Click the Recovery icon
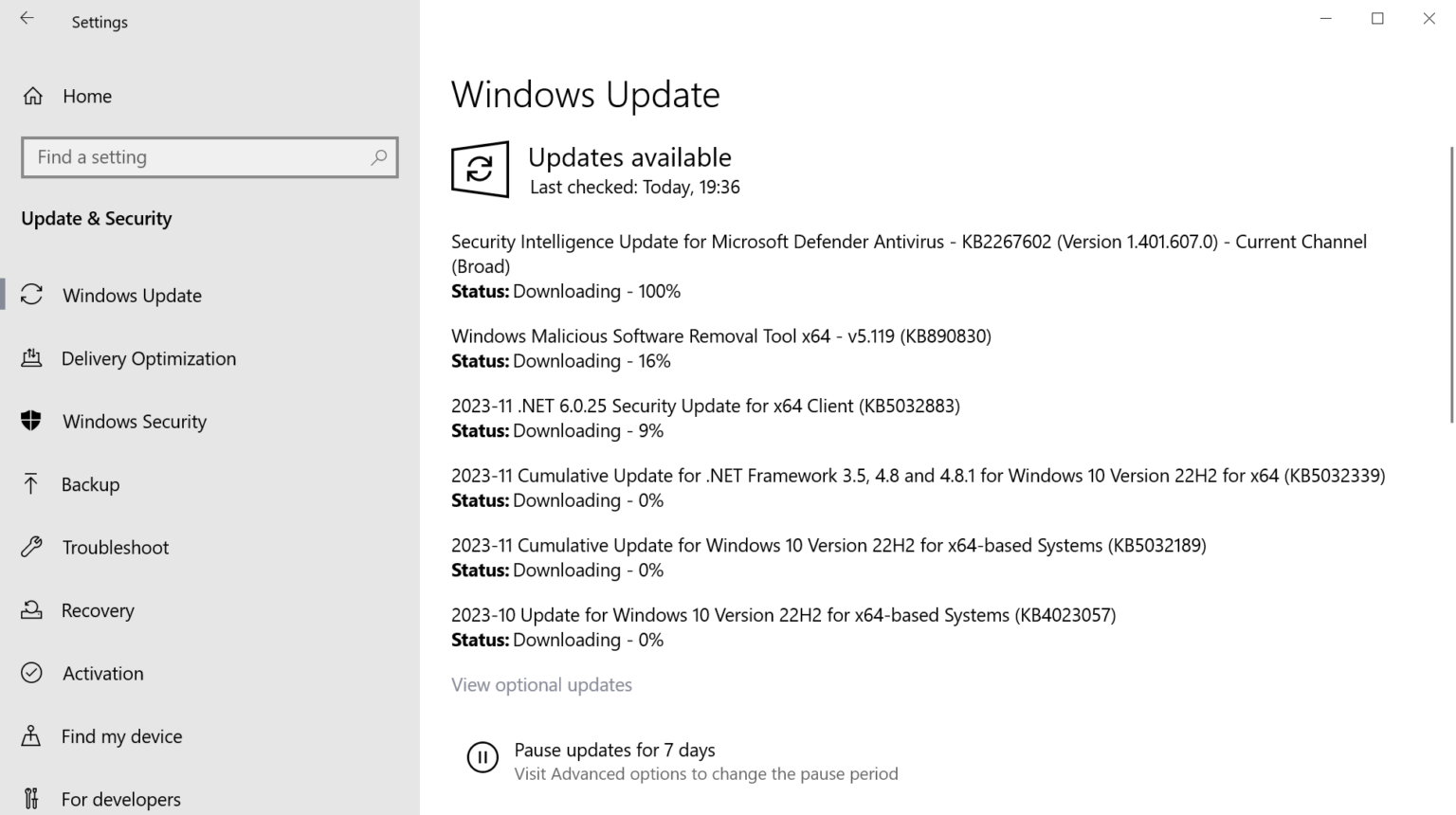1456x815 pixels. tap(31, 610)
